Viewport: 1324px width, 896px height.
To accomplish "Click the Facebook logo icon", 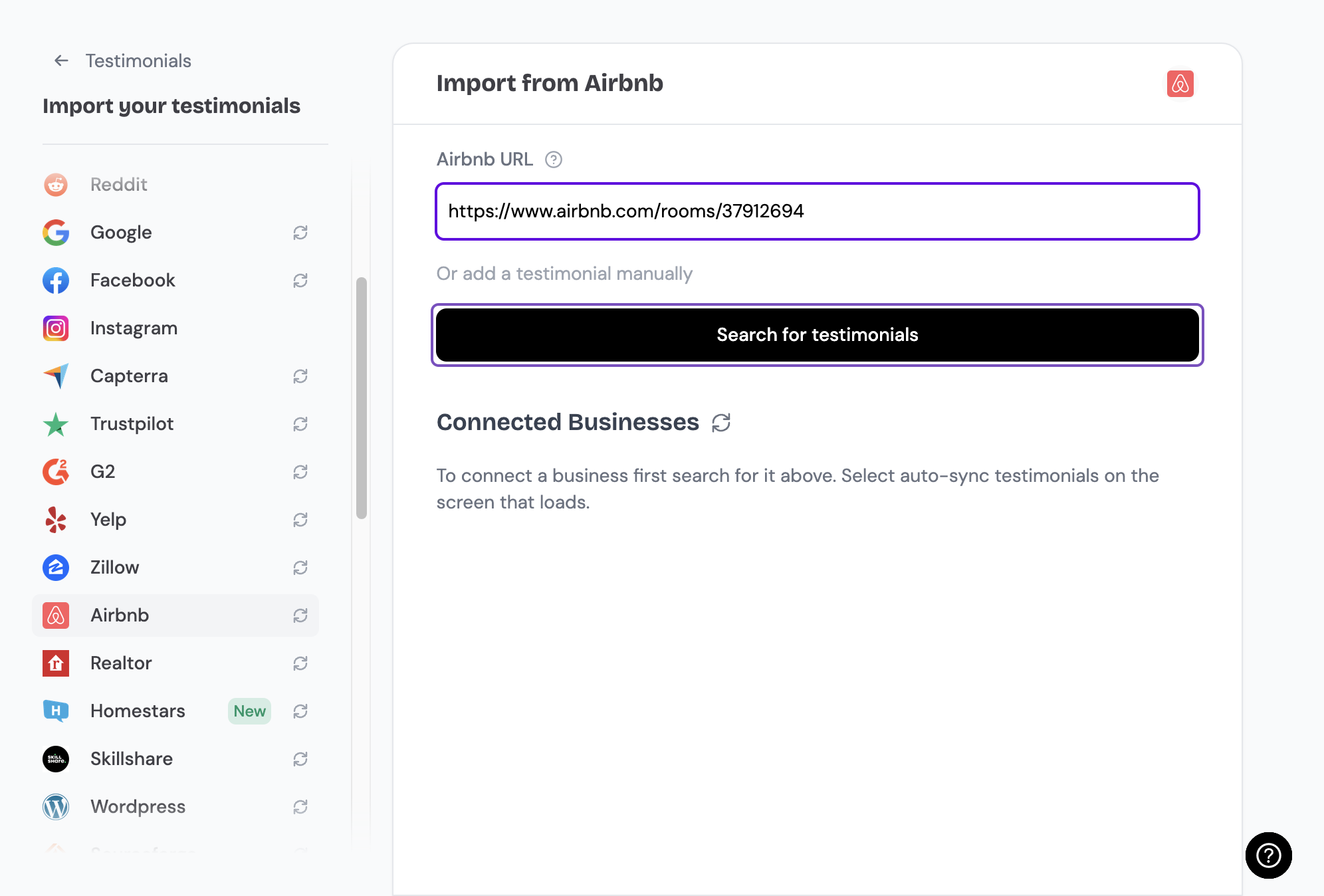I will 56,280.
